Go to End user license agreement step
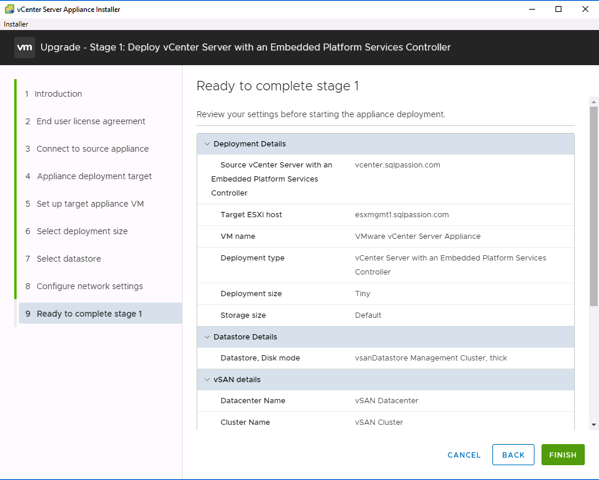Image resolution: width=599 pixels, height=480 pixels. click(85, 121)
